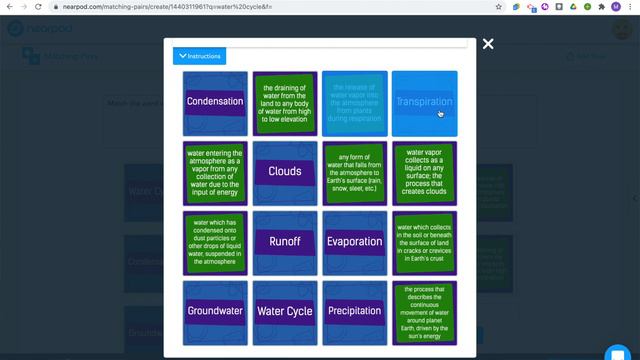Click the Nearpod logo in background page

40,28
